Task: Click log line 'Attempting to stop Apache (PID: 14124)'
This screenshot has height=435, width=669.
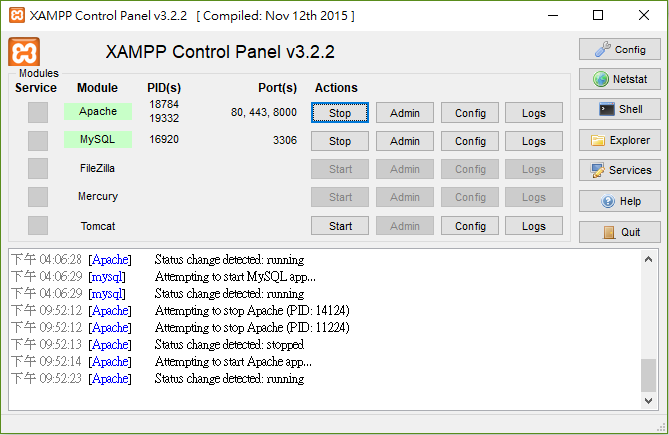Action: click(252, 310)
